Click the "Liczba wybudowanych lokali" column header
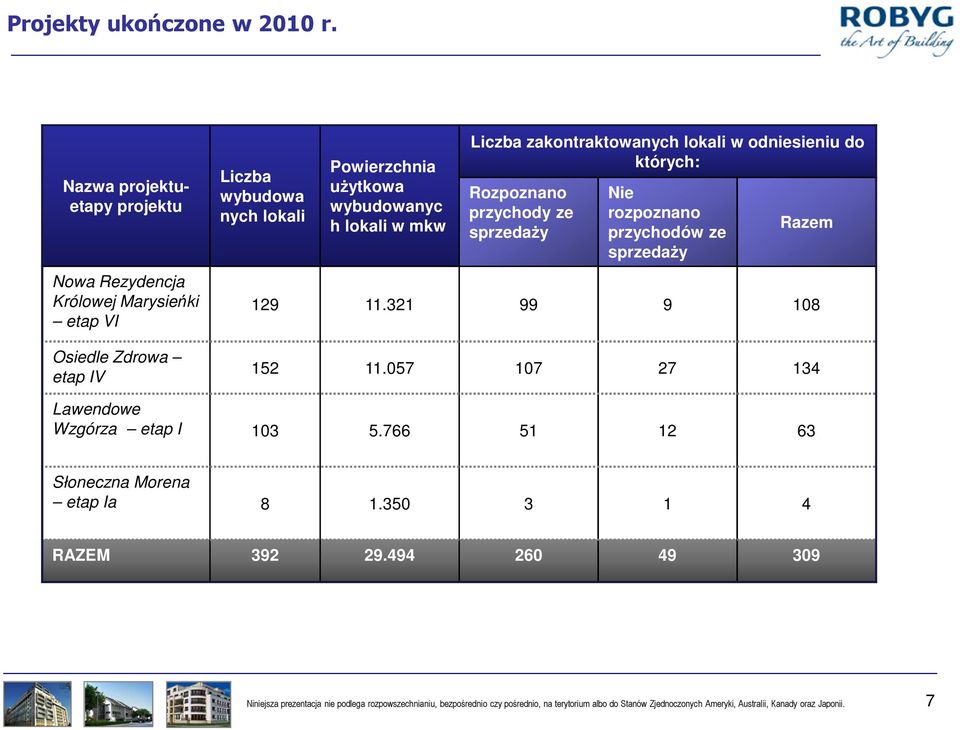 (x=265, y=196)
